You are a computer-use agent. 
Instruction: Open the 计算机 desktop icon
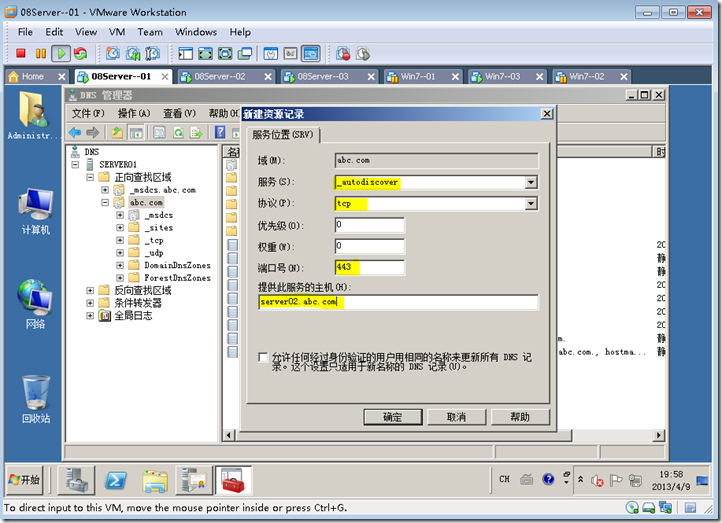click(35, 211)
